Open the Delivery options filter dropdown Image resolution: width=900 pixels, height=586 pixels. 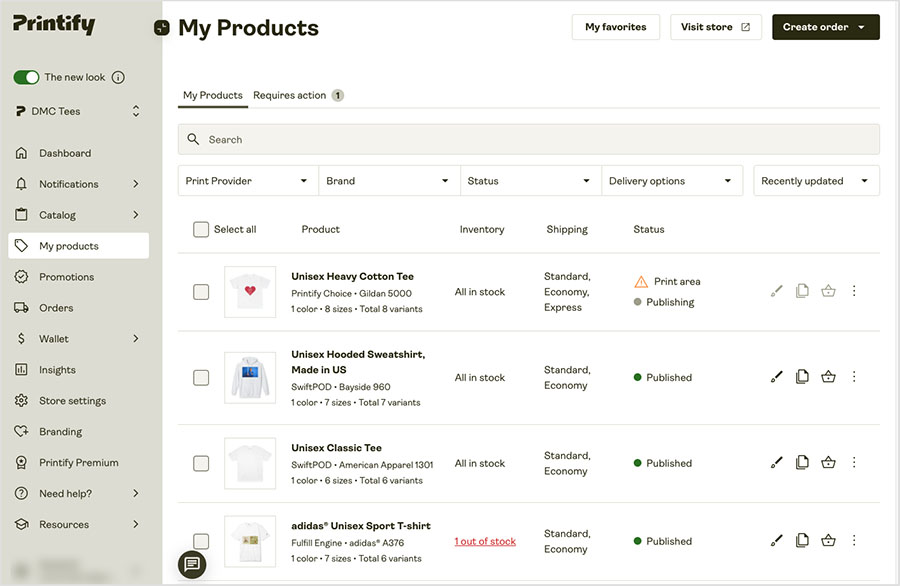pos(672,181)
